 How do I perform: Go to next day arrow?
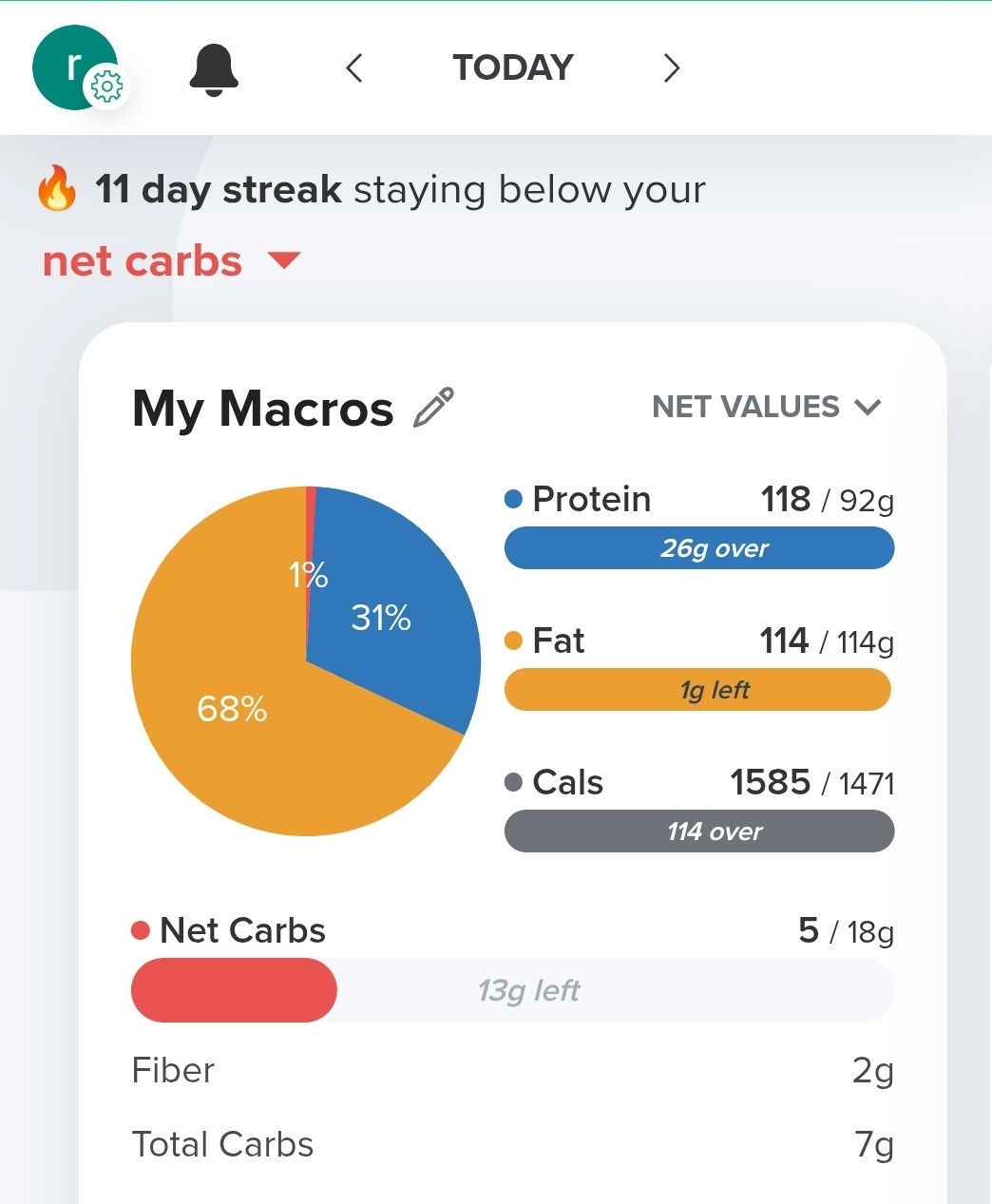tap(671, 68)
